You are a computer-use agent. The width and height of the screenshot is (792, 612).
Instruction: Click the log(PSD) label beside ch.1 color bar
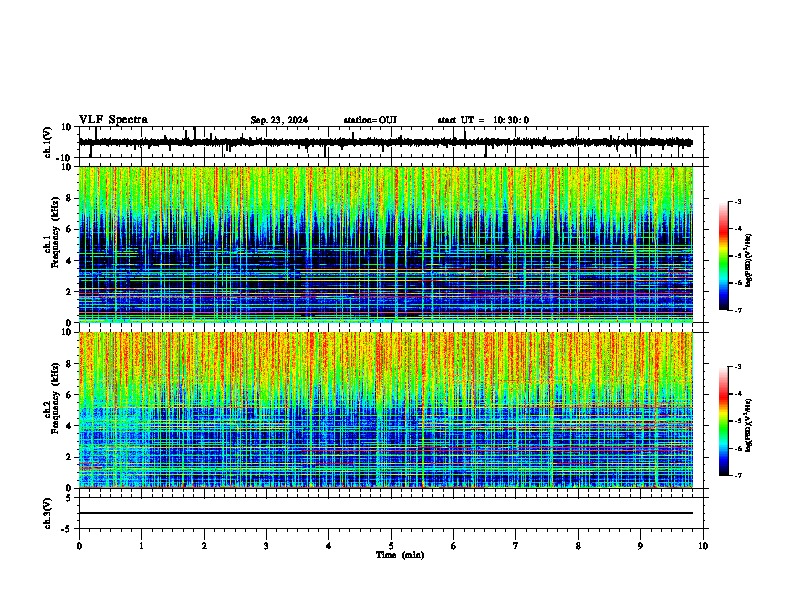click(x=749, y=261)
